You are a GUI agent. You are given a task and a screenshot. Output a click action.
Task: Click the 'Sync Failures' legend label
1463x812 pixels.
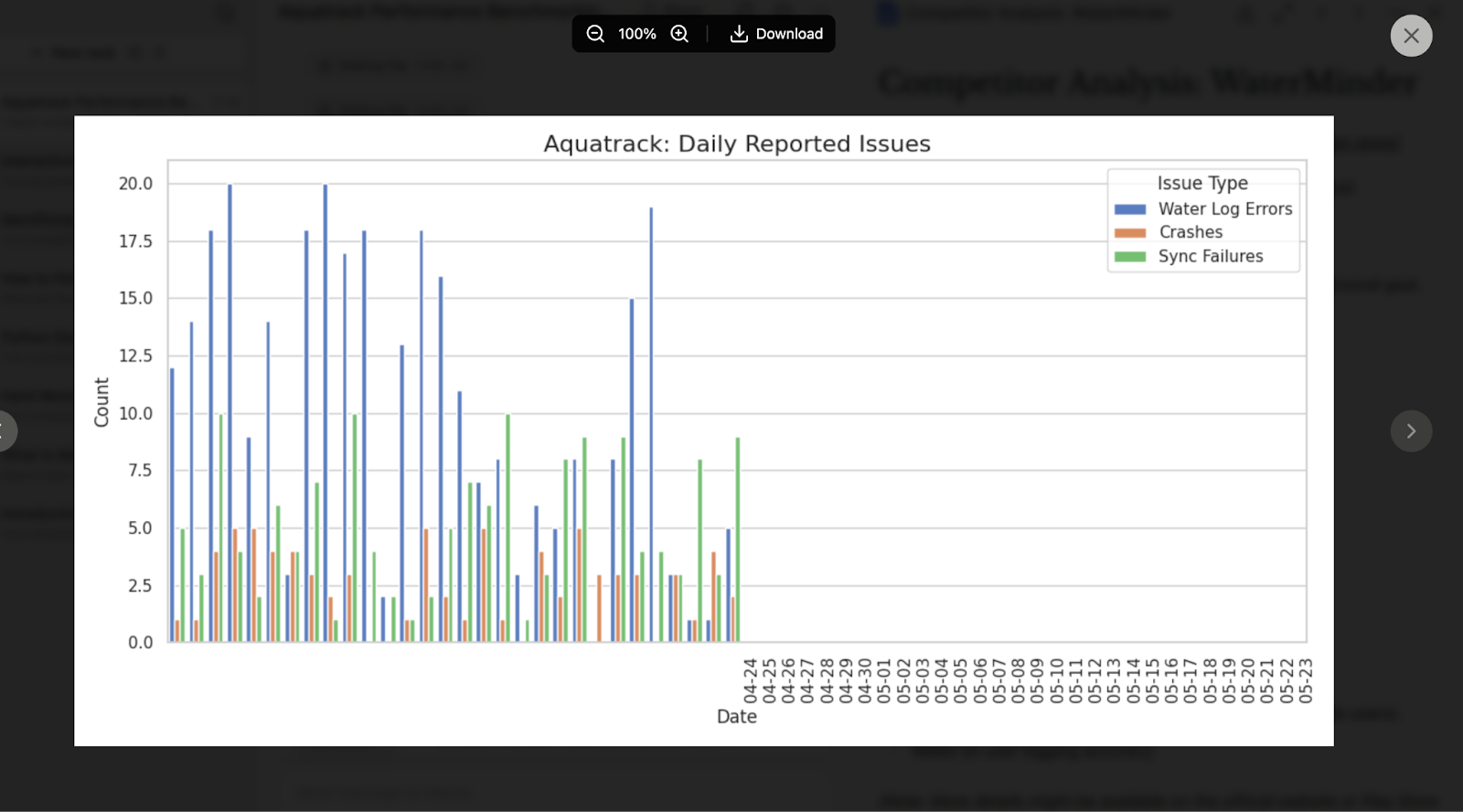pos(1211,257)
